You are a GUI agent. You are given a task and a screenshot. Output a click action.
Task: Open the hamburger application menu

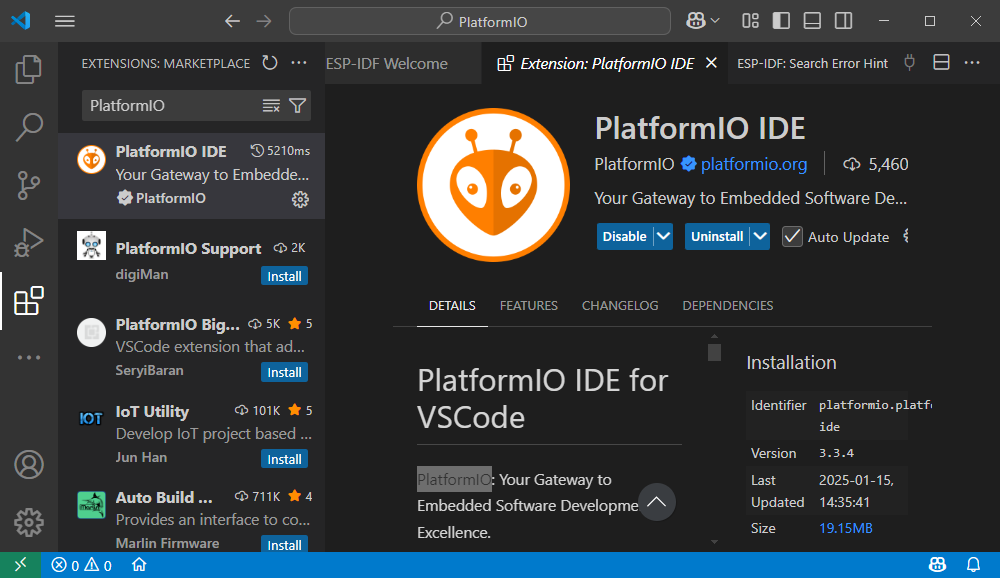point(64,22)
